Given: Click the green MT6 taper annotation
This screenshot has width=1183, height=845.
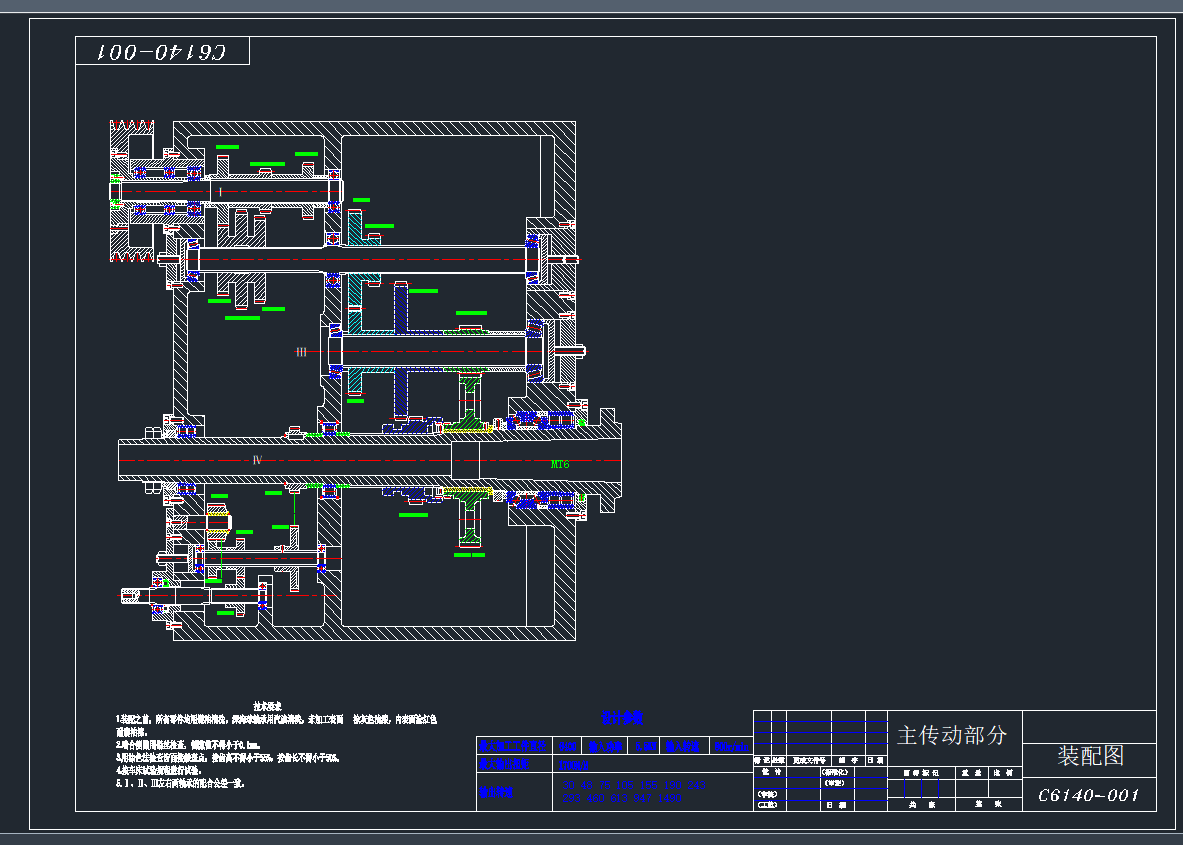Looking at the screenshot, I should (x=560, y=465).
